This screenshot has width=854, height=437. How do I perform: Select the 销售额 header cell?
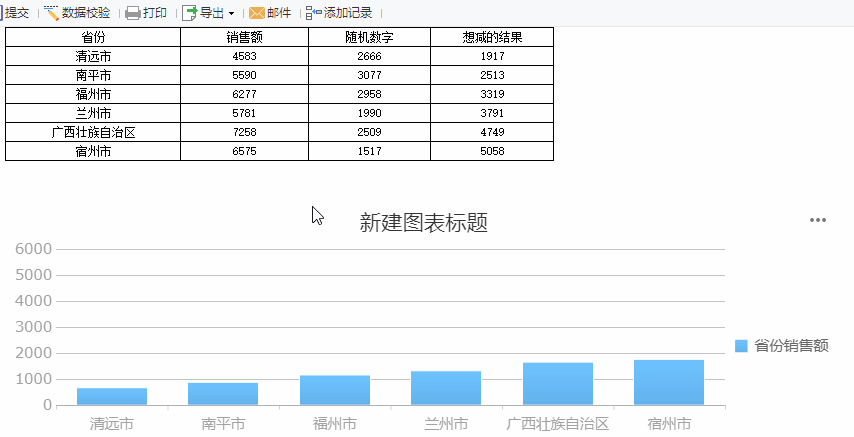pyautogui.click(x=245, y=37)
